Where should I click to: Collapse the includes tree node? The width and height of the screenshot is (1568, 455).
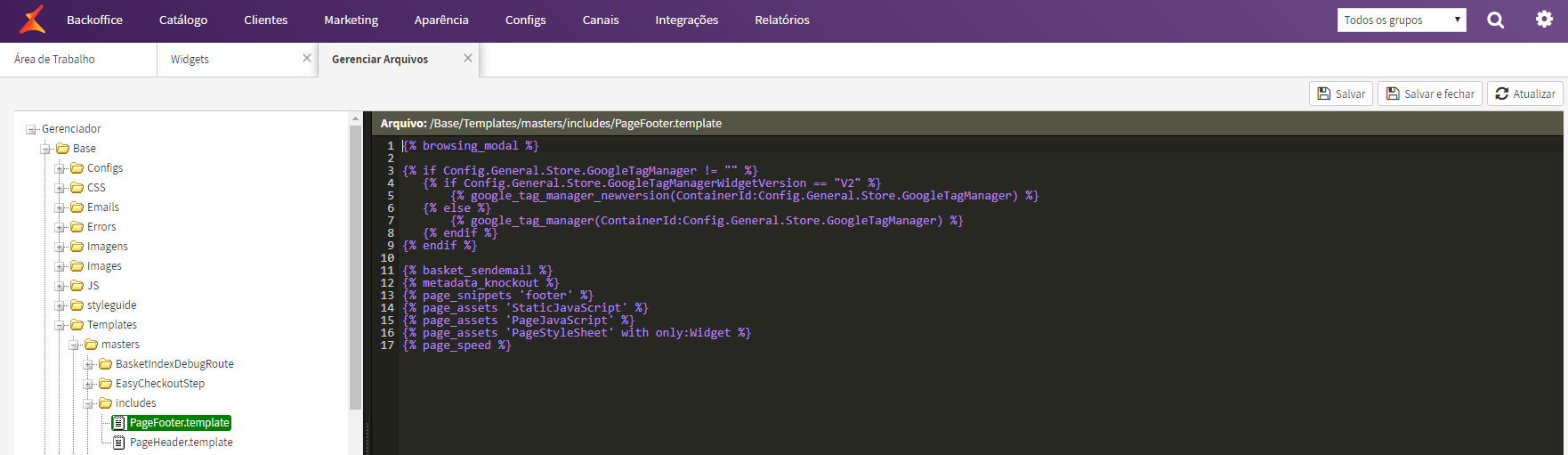(x=88, y=403)
